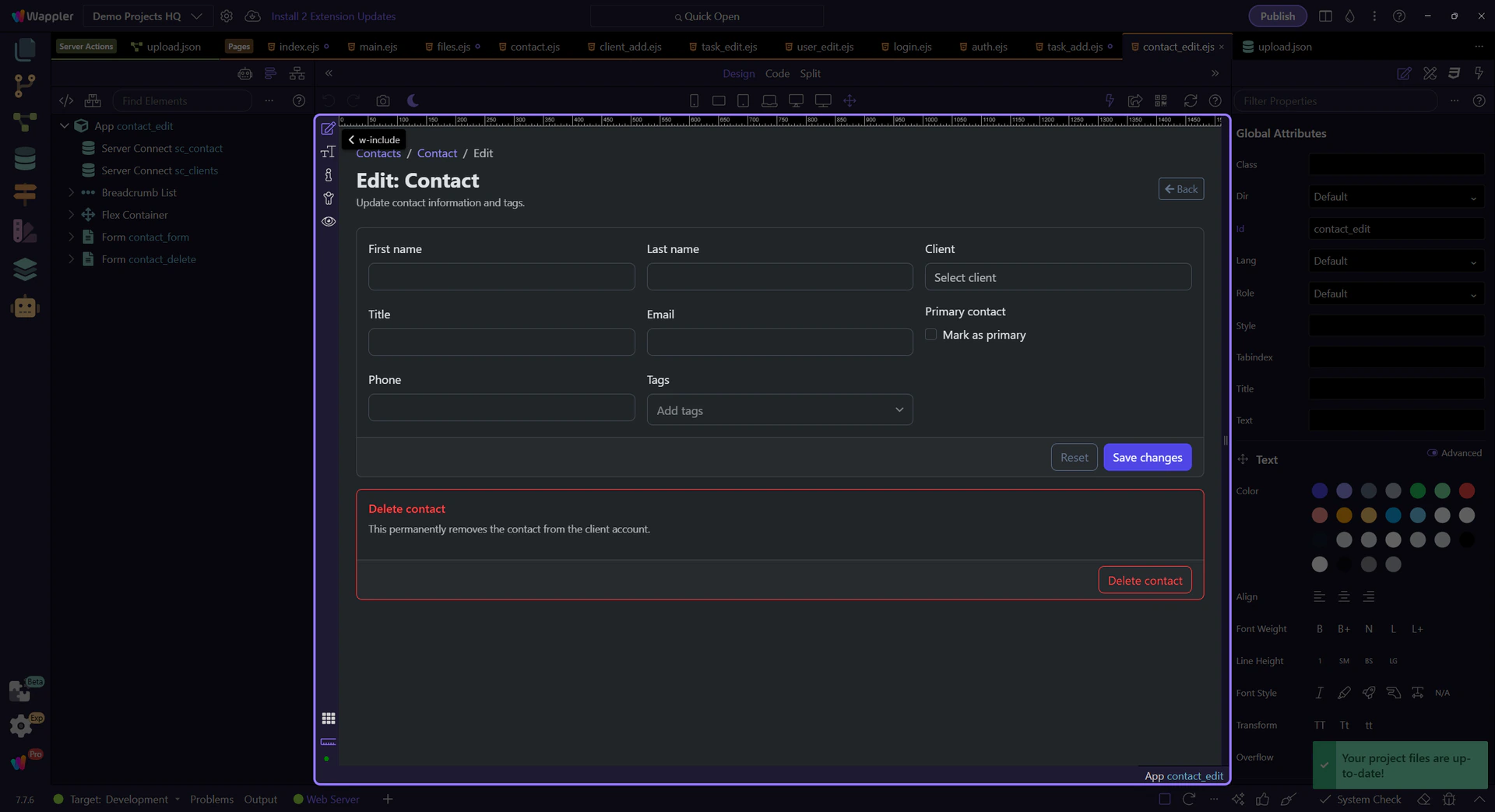Click into the First name input field

point(501,277)
